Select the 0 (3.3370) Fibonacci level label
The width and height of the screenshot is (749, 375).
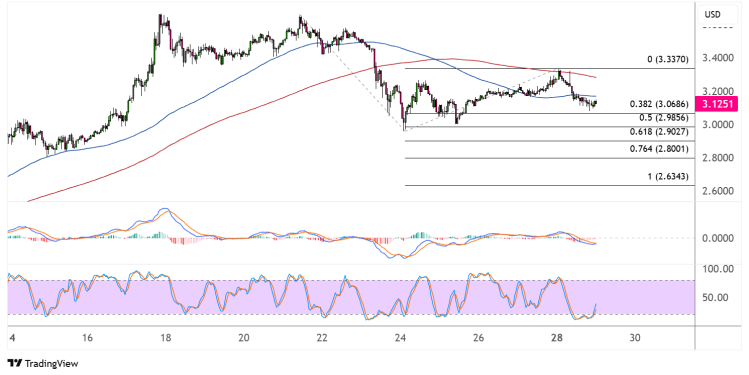coord(668,60)
